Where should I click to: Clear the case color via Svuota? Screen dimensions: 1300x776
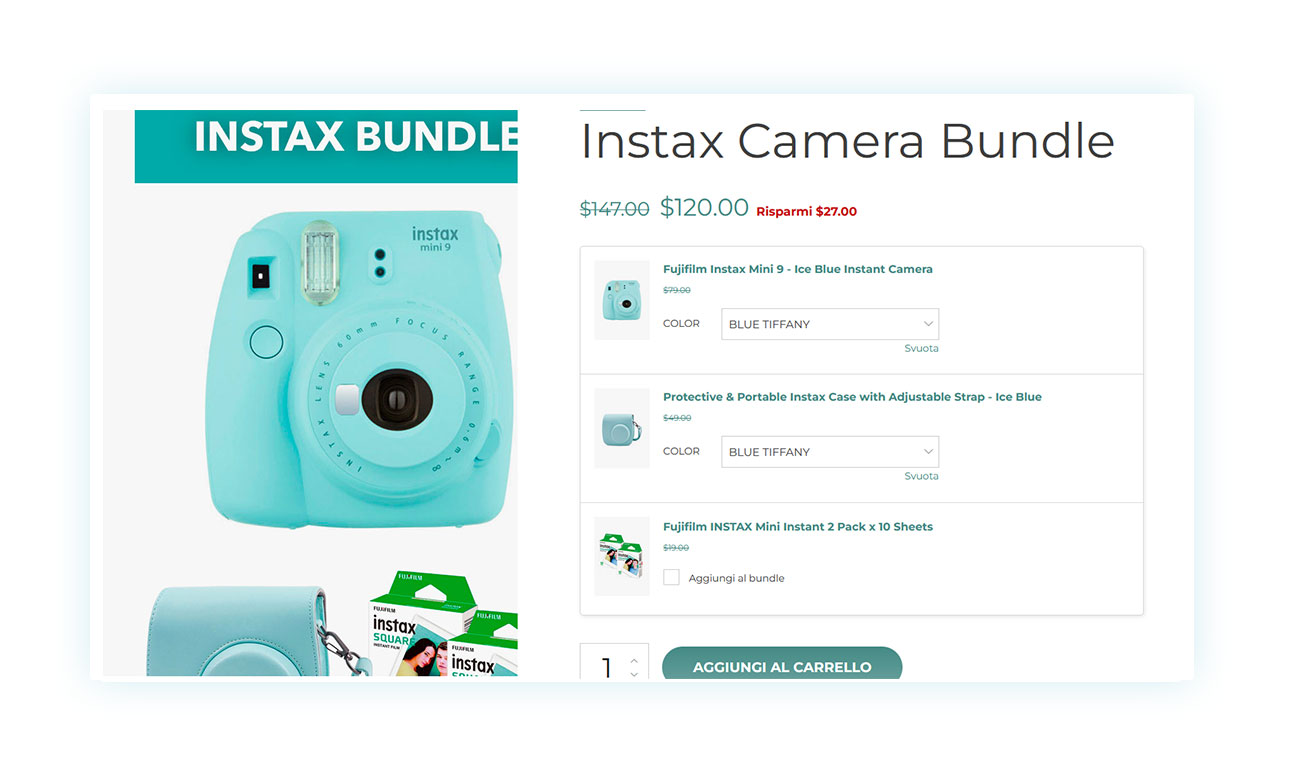pos(921,476)
